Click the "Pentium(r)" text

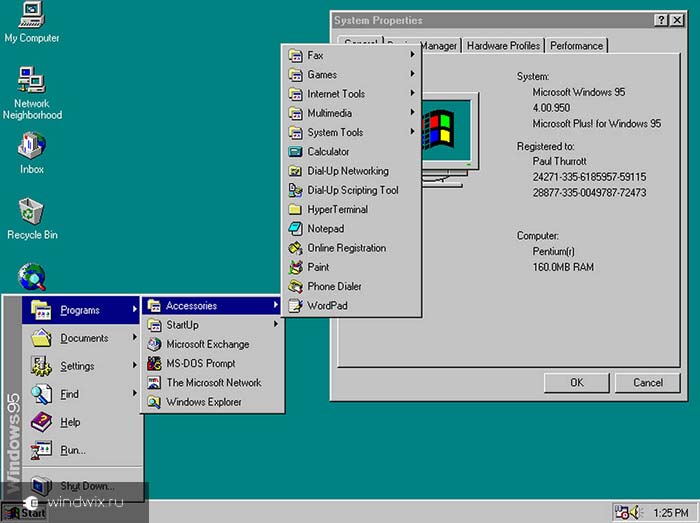553,251
